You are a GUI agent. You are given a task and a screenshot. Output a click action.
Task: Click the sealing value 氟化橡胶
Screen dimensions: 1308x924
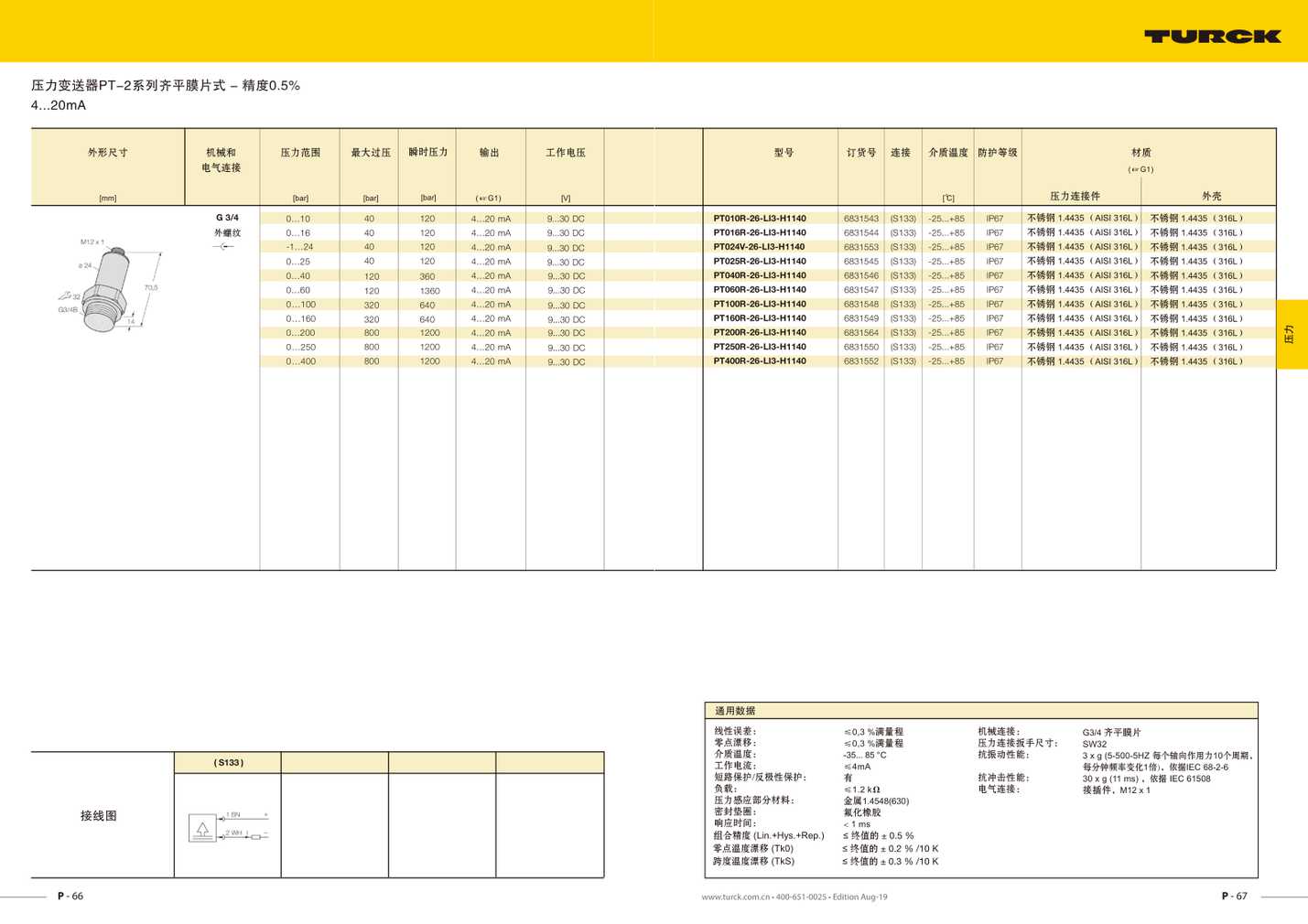coord(862,812)
